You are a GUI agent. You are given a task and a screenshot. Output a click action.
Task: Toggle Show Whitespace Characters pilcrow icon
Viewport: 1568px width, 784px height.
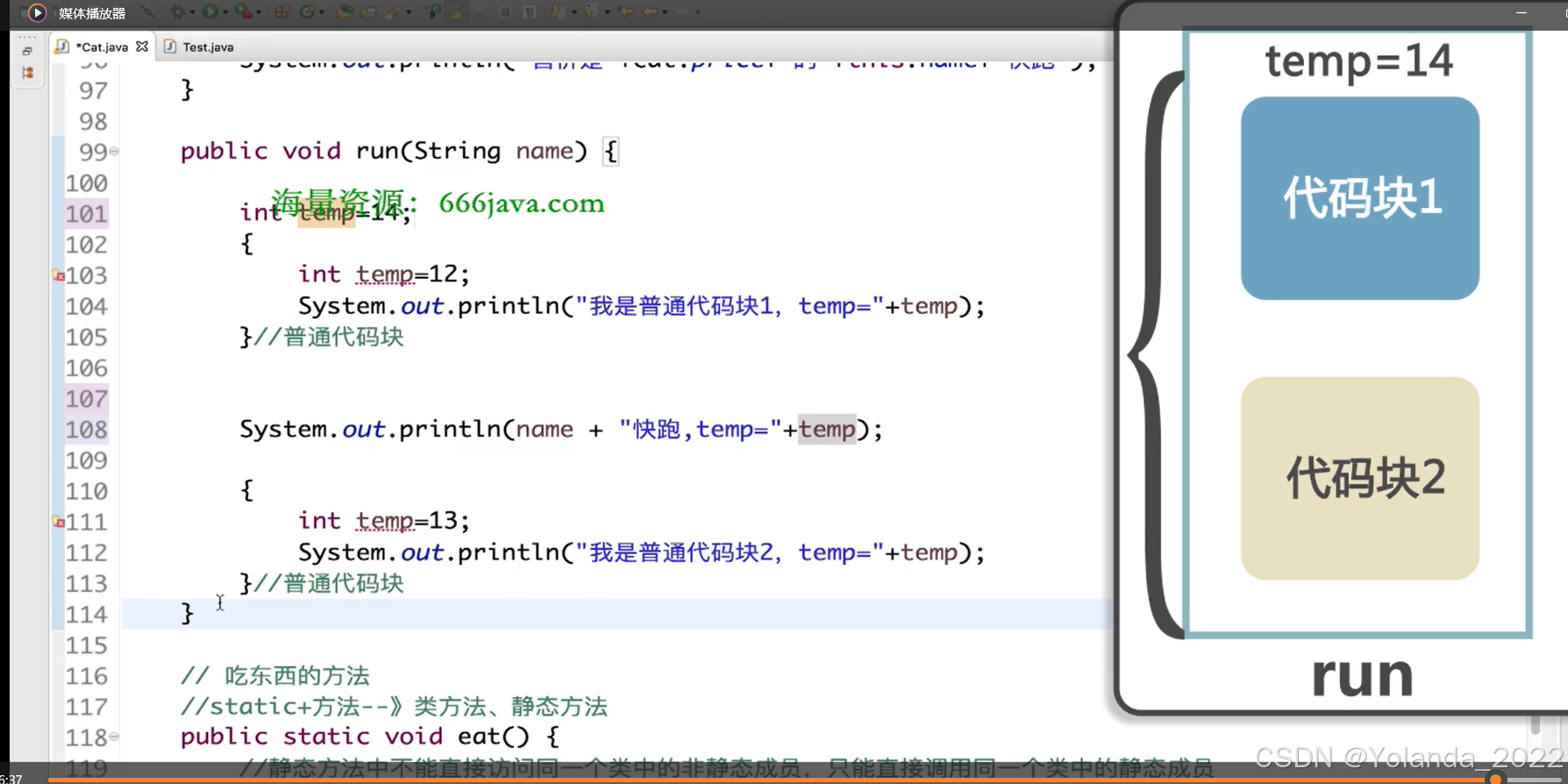(x=530, y=12)
